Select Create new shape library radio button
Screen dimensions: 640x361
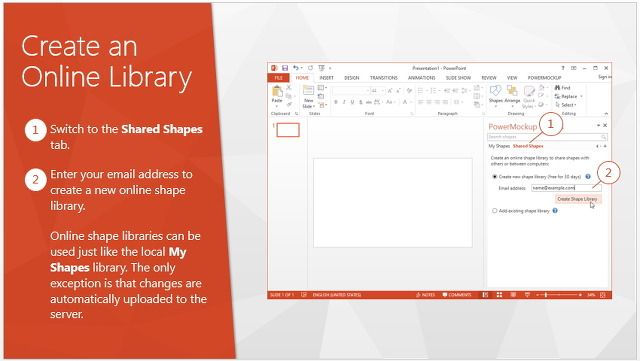(x=494, y=177)
